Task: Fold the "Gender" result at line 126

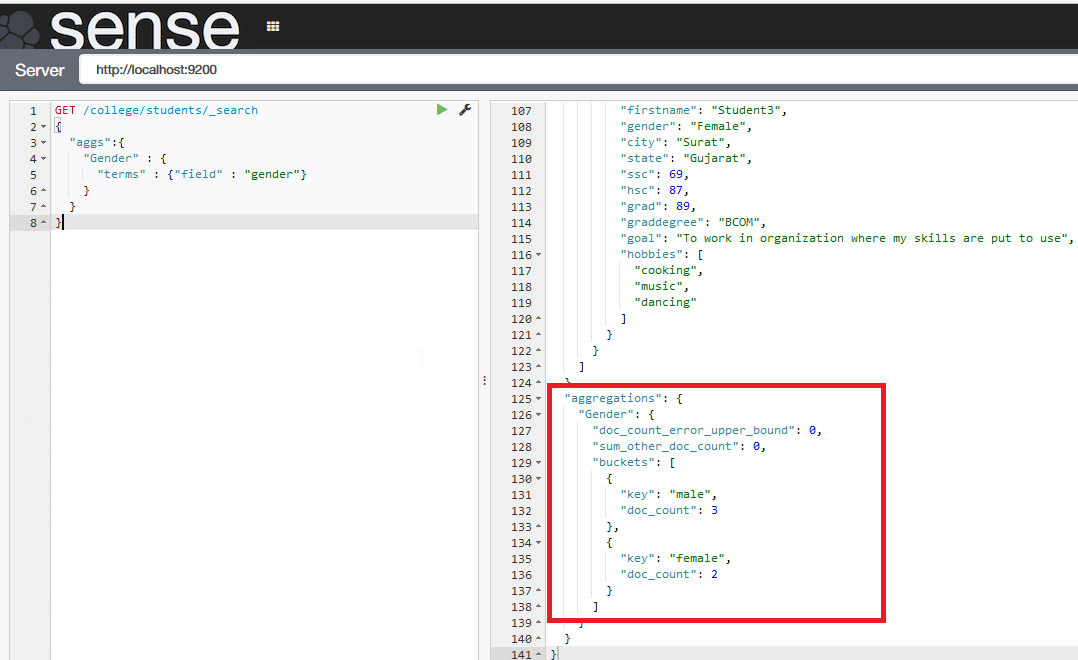Action: tap(539, 415)
